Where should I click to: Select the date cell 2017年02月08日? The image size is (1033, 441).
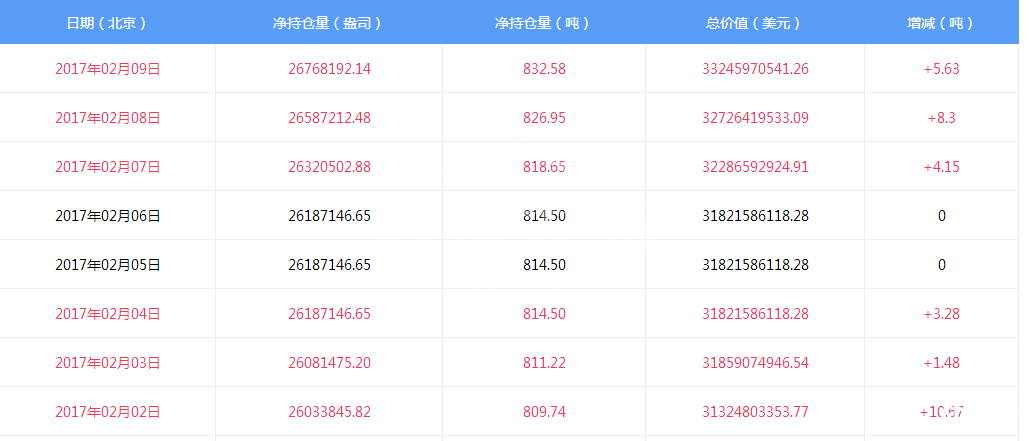[107, 118]
